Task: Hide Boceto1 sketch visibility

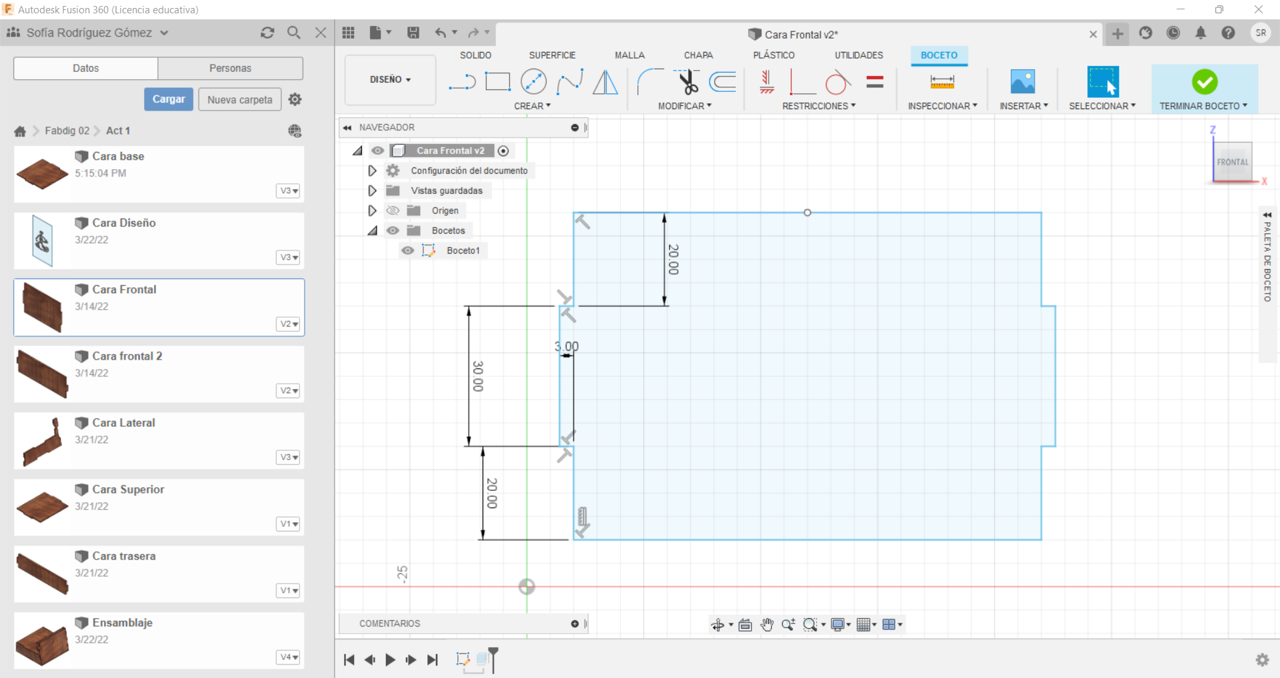Action: [408, 251]
